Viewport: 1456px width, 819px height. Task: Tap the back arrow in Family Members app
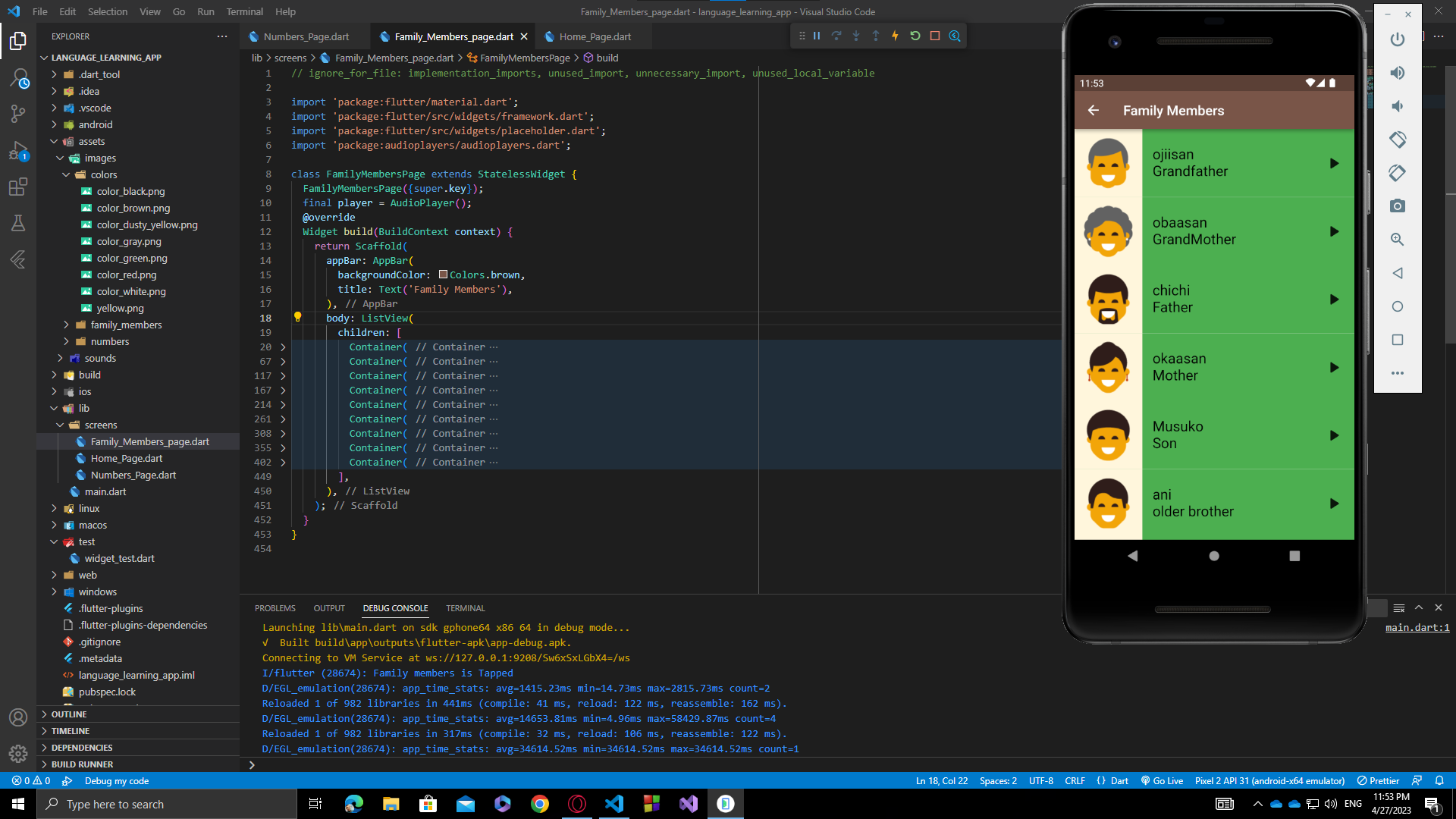1093,111
